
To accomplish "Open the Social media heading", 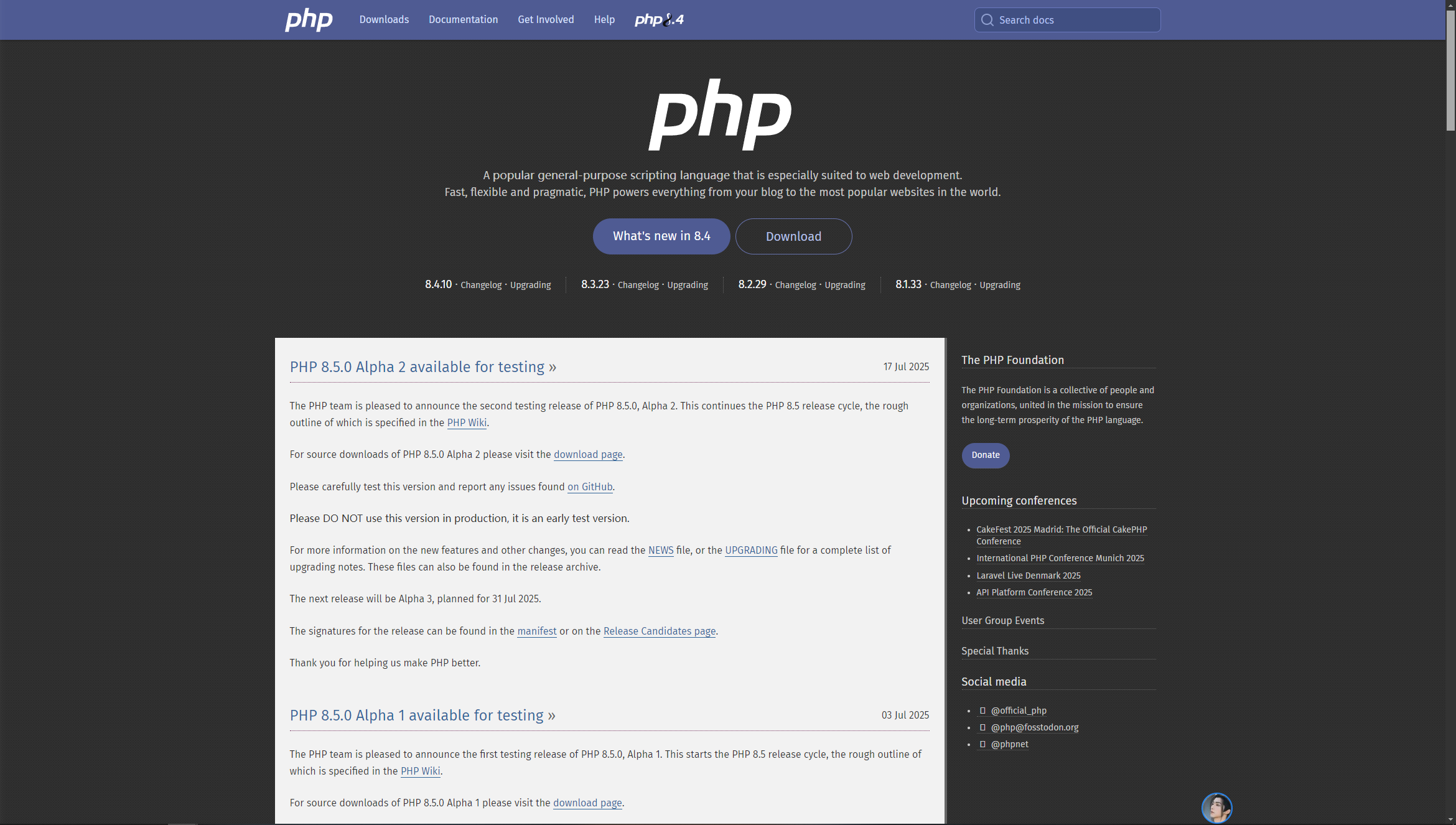I will click(x=994, y=682).
